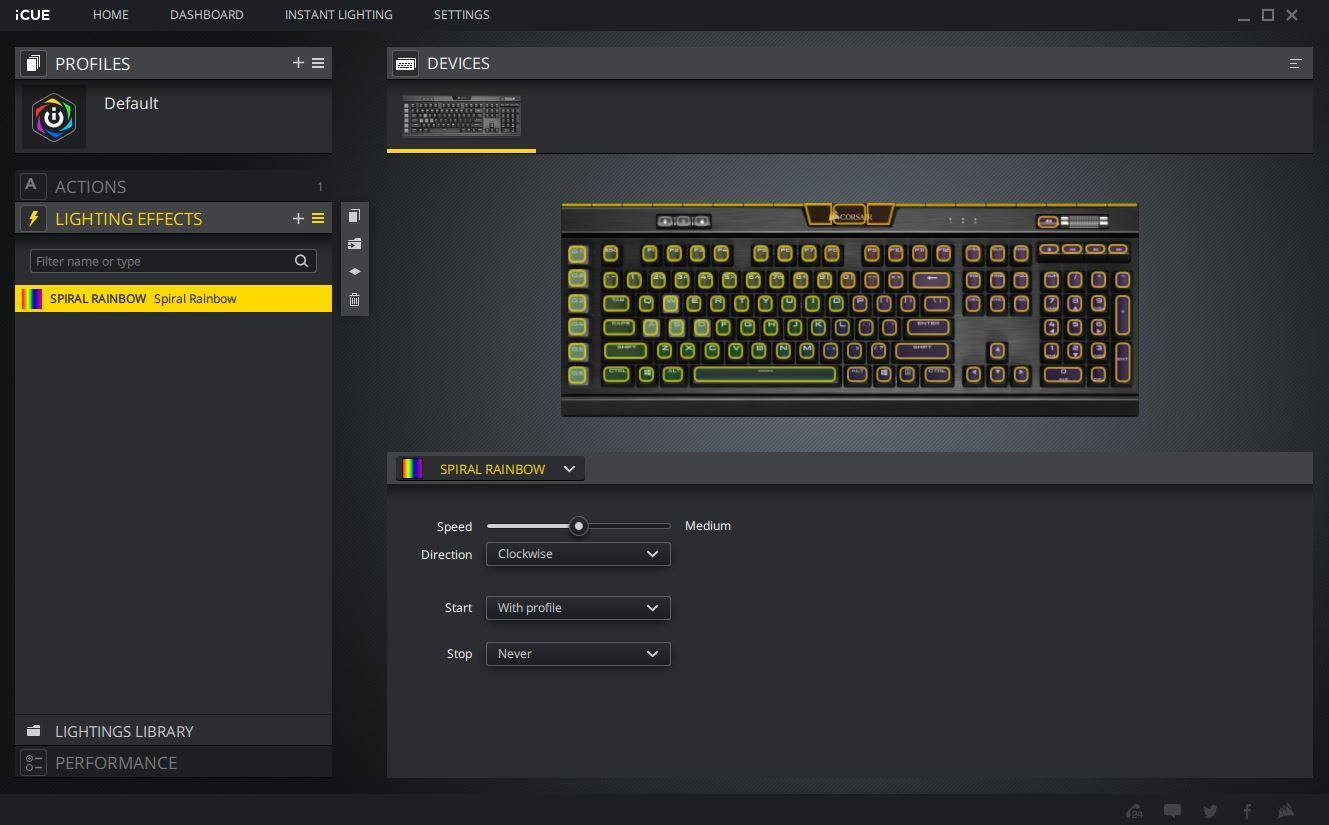Open the Profiles hamburger menu

318,63
